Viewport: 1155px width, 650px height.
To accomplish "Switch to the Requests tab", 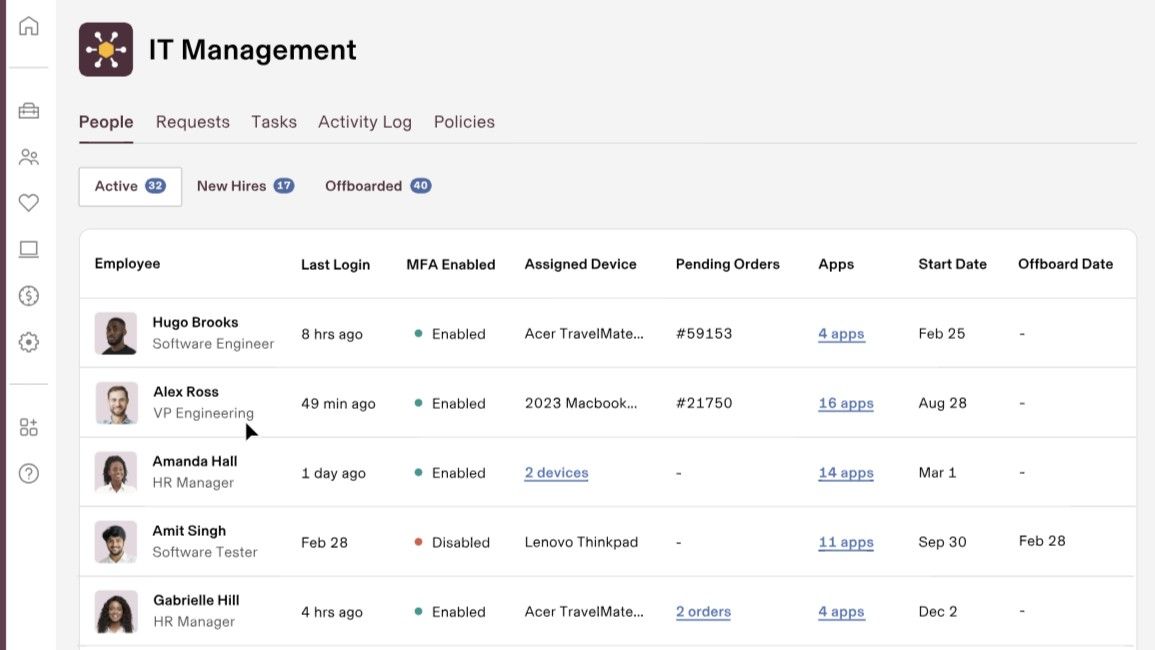I will click(192, 122).
